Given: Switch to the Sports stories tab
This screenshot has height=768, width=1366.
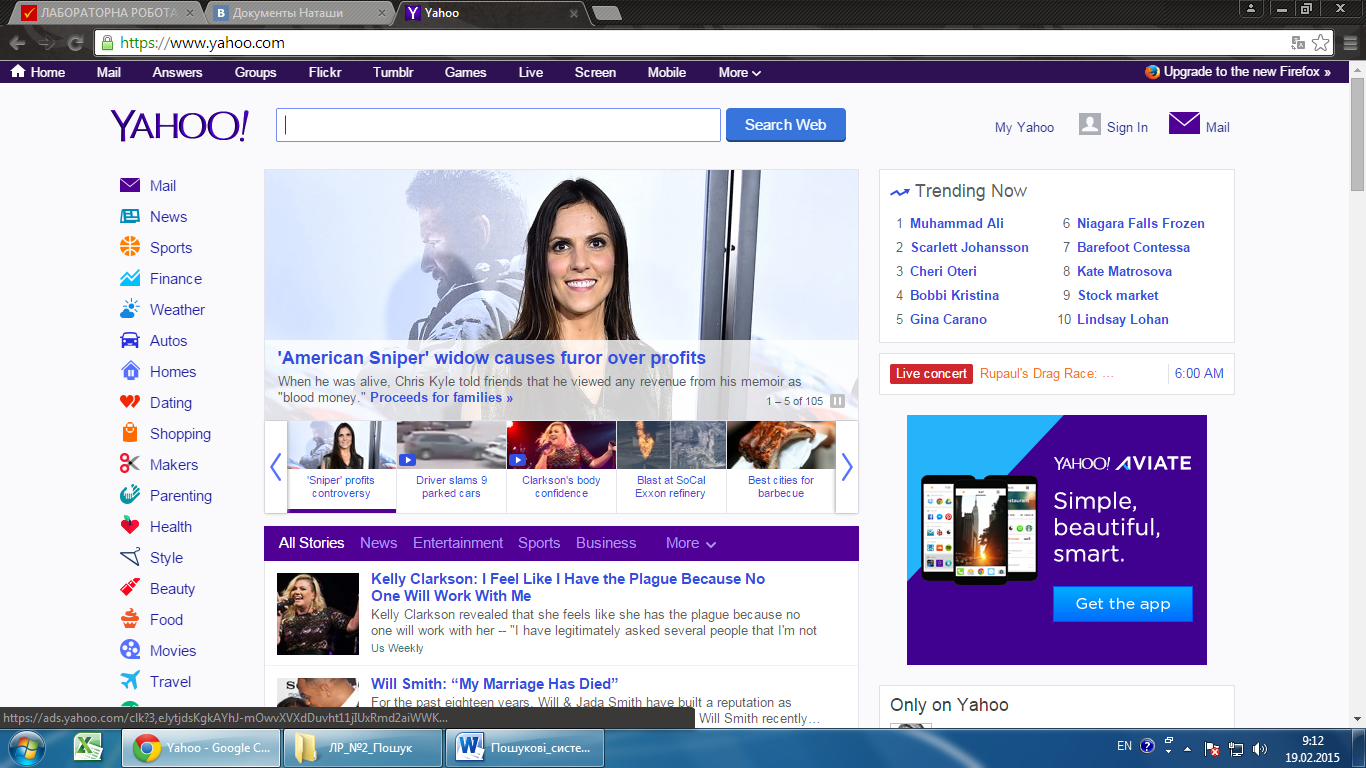Looking at the screenshot, I should tap(539, 543).
